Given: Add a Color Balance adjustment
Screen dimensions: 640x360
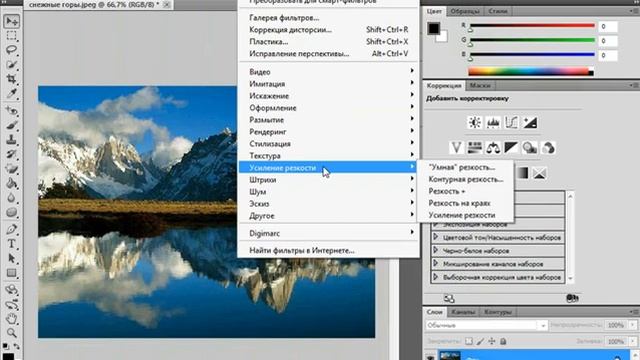Looking at the screenshot, I should [x=493, y=148].
